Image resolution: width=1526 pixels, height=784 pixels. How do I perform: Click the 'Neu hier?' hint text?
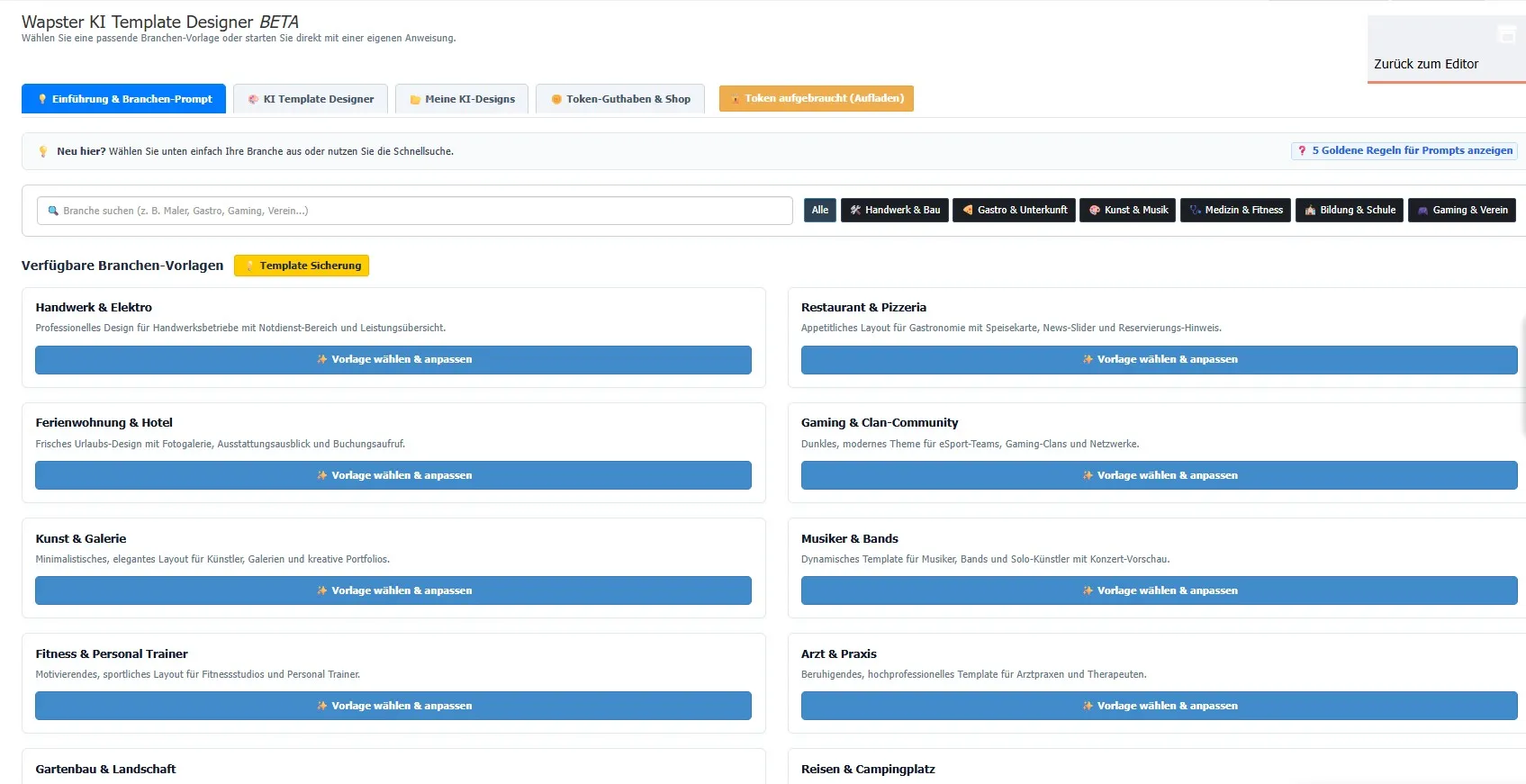255,151
